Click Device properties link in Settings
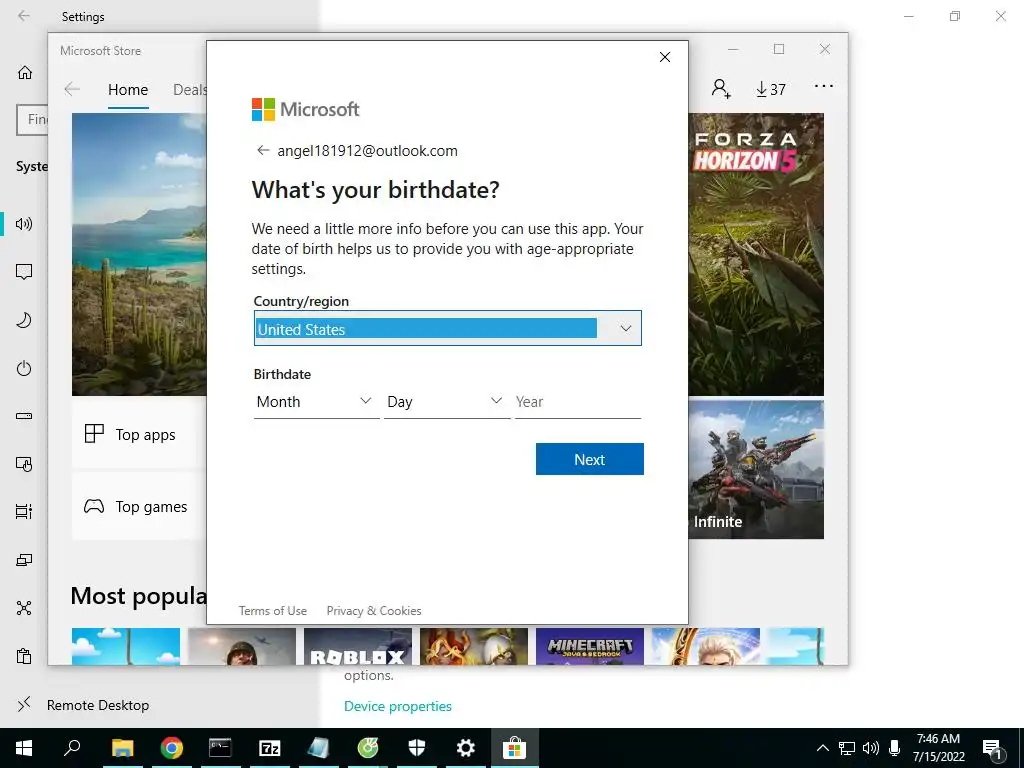The height and width of the screenshot is (768, 1024). pyautogui.click(x=398, y=706)
